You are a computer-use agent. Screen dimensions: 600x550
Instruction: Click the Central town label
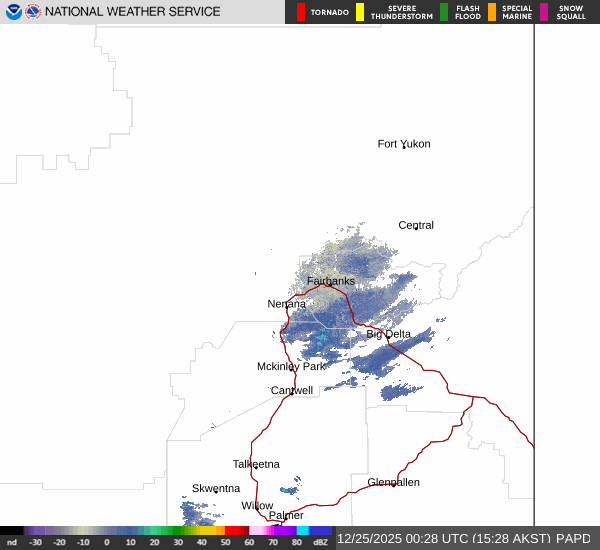coord(416,225)
